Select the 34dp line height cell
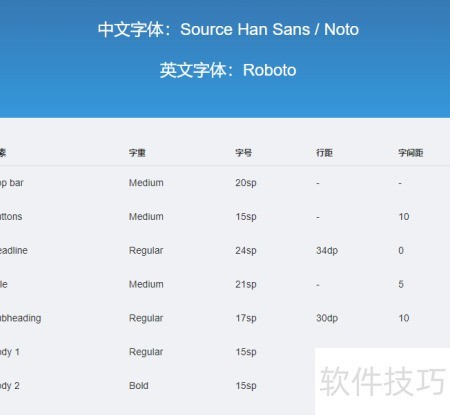This screenshot has height=415, width=450. click(x=327, y=251)
